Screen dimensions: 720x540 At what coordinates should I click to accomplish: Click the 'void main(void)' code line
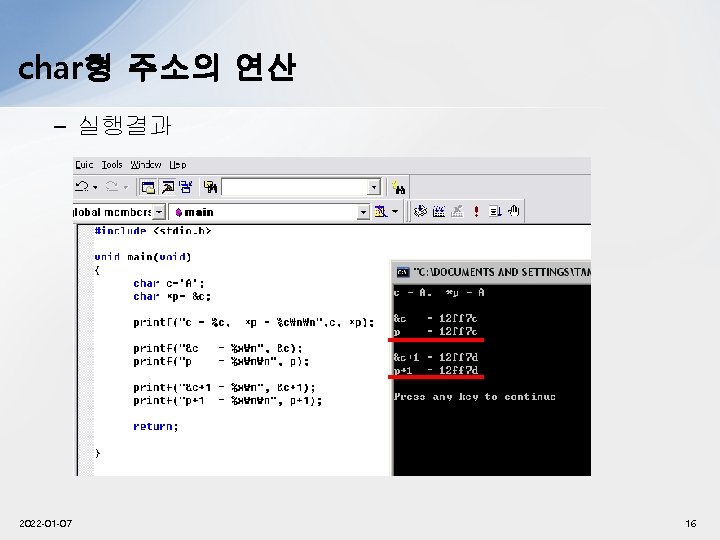143,257
